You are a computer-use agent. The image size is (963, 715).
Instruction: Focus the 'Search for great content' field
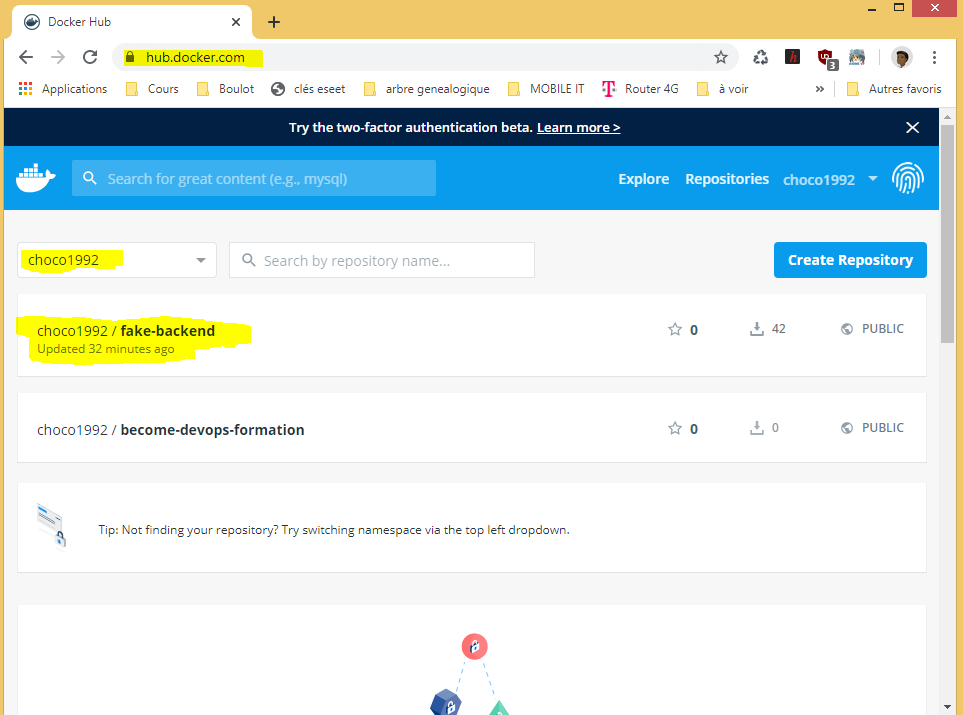click(x=254, y=178)
